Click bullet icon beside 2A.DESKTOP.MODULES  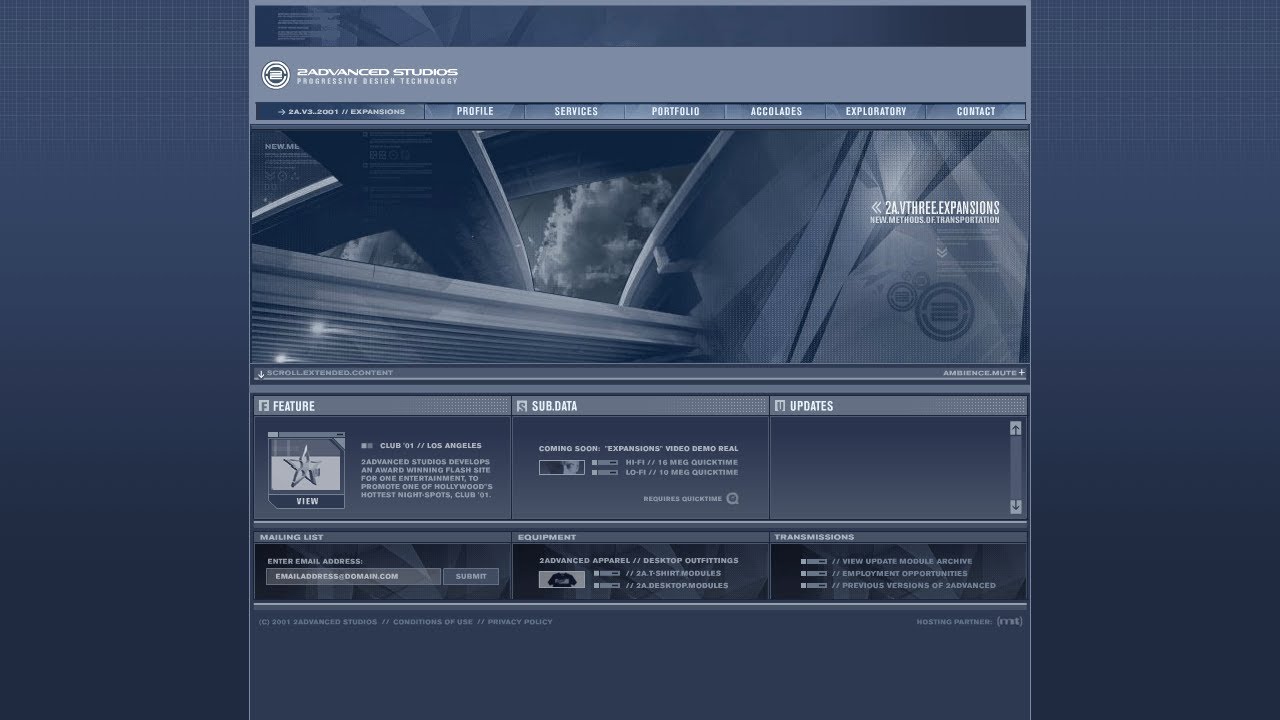(x=606, y=585)
